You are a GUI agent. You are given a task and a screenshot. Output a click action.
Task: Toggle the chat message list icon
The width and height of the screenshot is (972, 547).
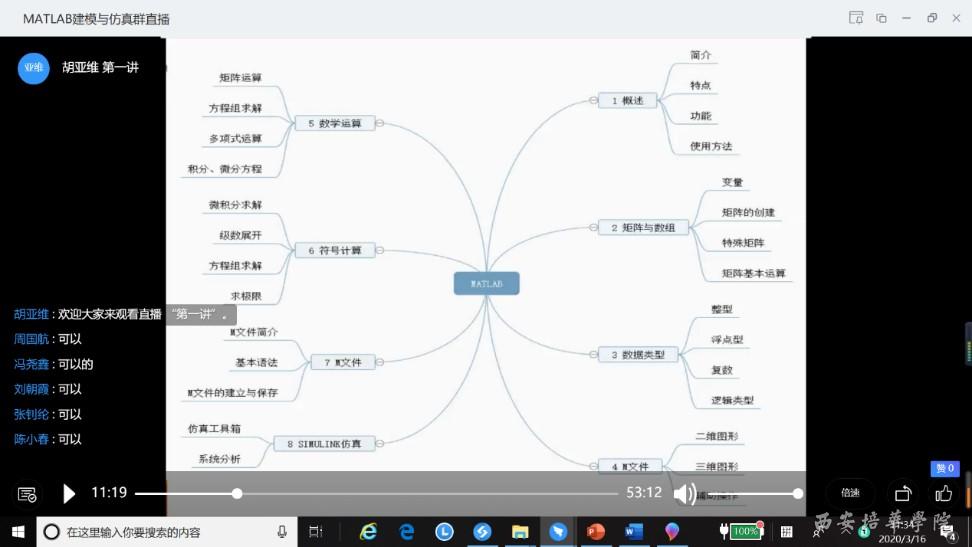pyautogui.click(x=27, y=494)
